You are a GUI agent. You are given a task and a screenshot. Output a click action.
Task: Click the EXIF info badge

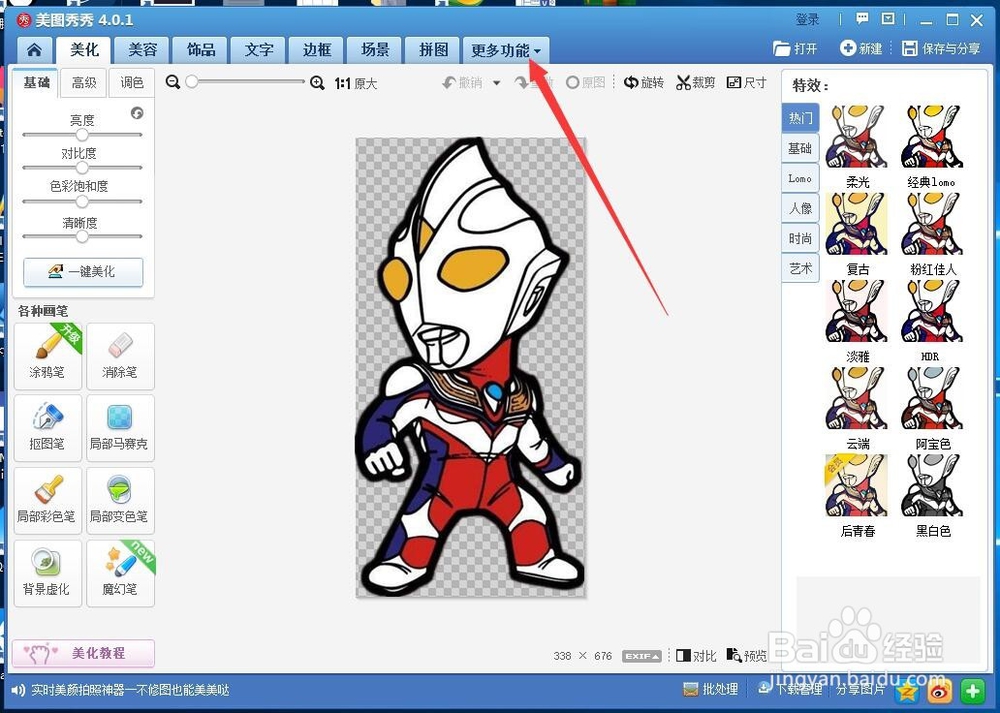[x=642, y=656]
